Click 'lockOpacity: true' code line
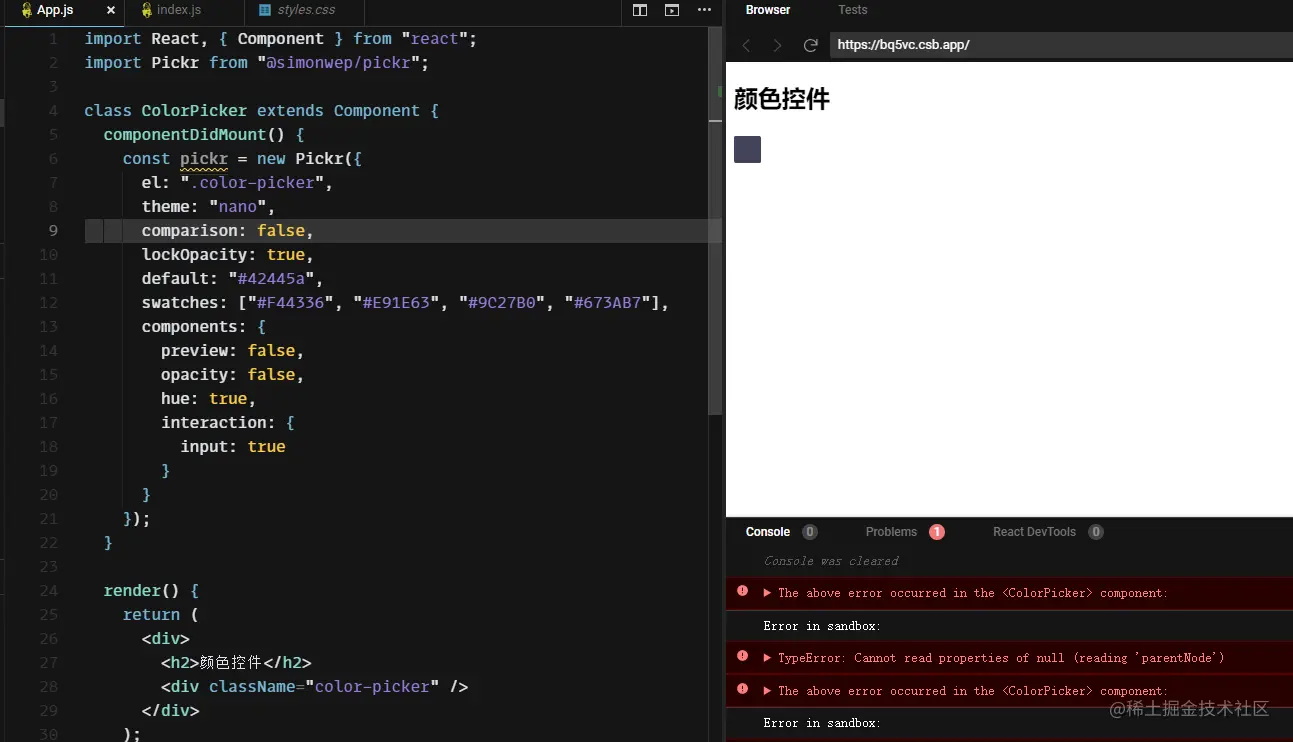The height and width of the screenshot is (742, 1293). click(x=227, y=255)
